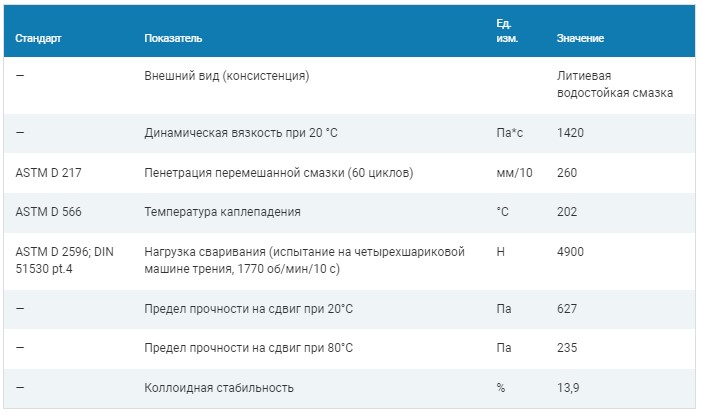Image resolution: width=702 pixels, height=413 pixels.
Task: Click Коллоидная стабильность row text
Action: coord(219,388)
